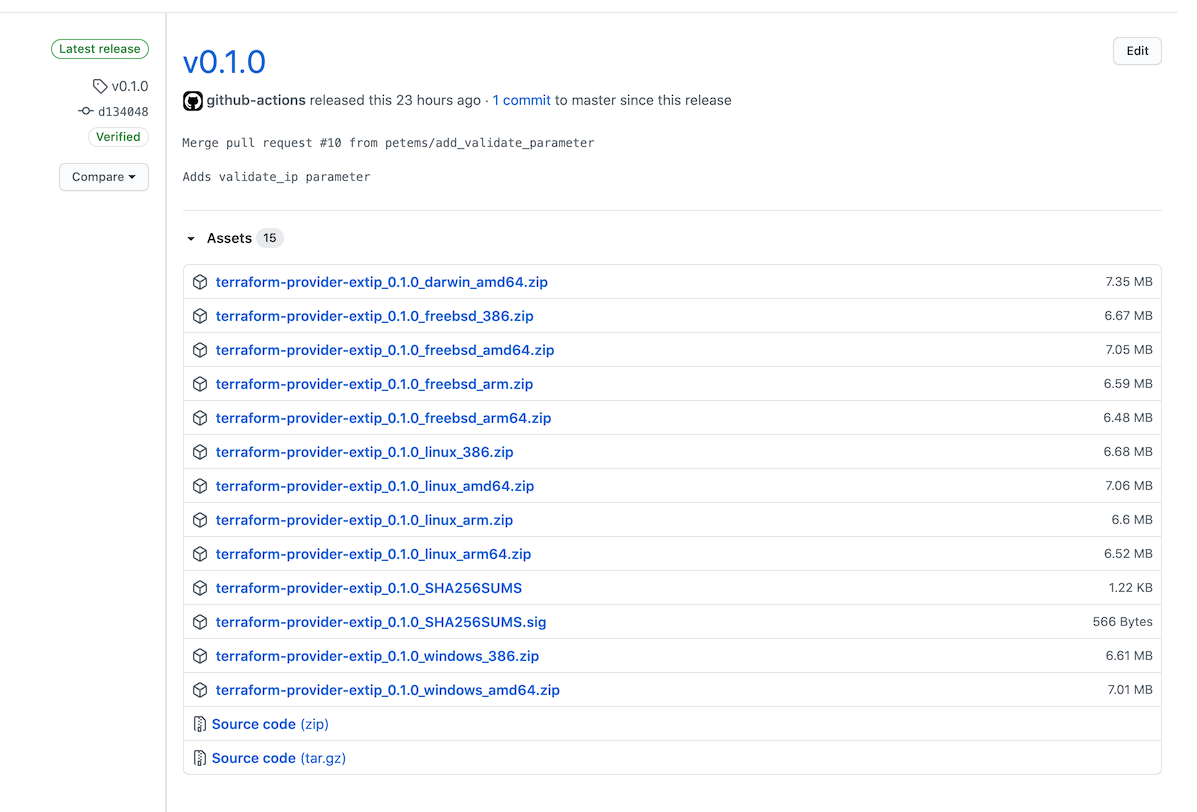Screen dimensions: 1197x812
Task: Click the package icon for darwin_amd64.zip
Action: [x=200, y=282]
